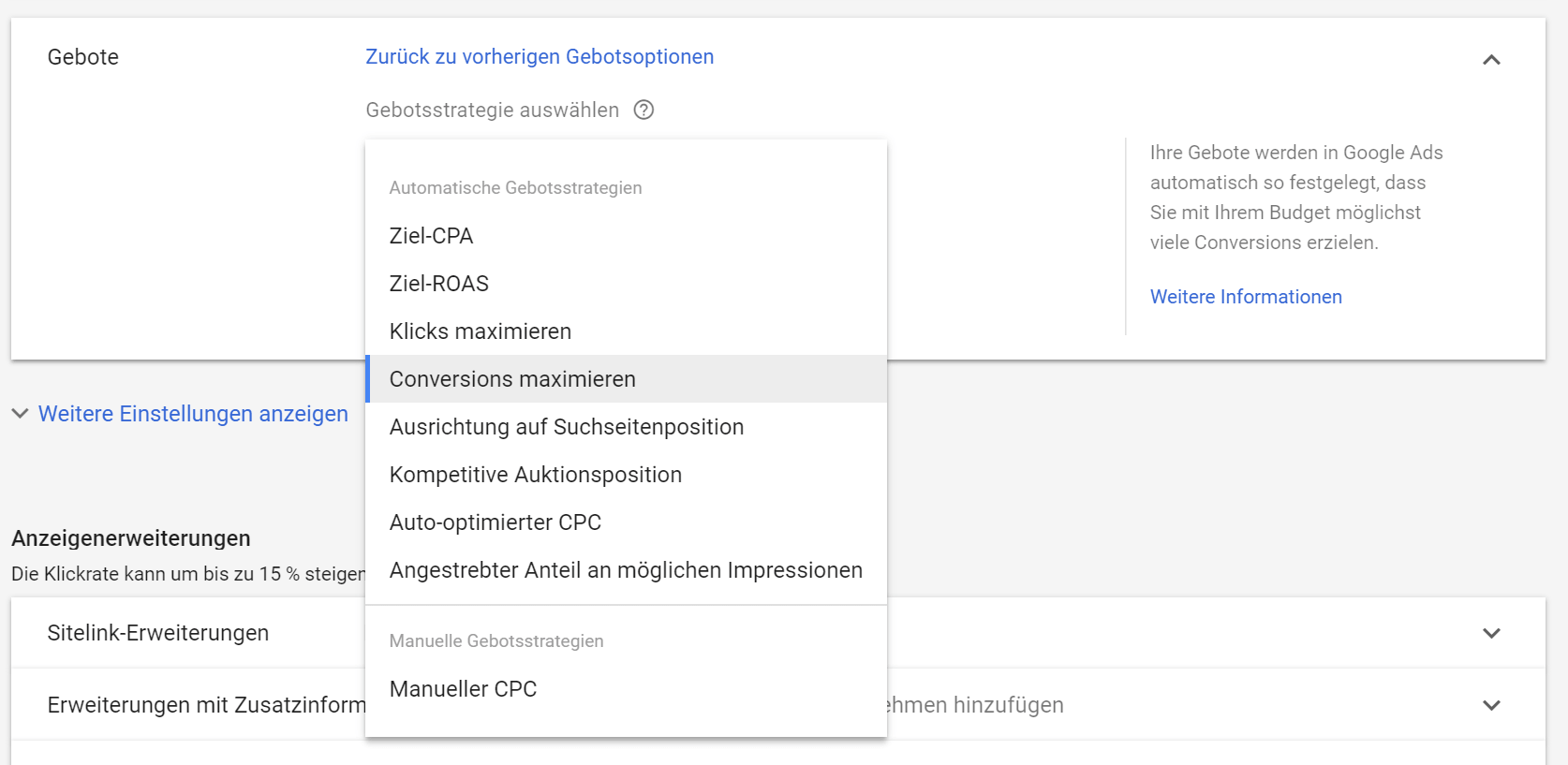Click Automatische Gebotsstrategien group header

(515, 188)
